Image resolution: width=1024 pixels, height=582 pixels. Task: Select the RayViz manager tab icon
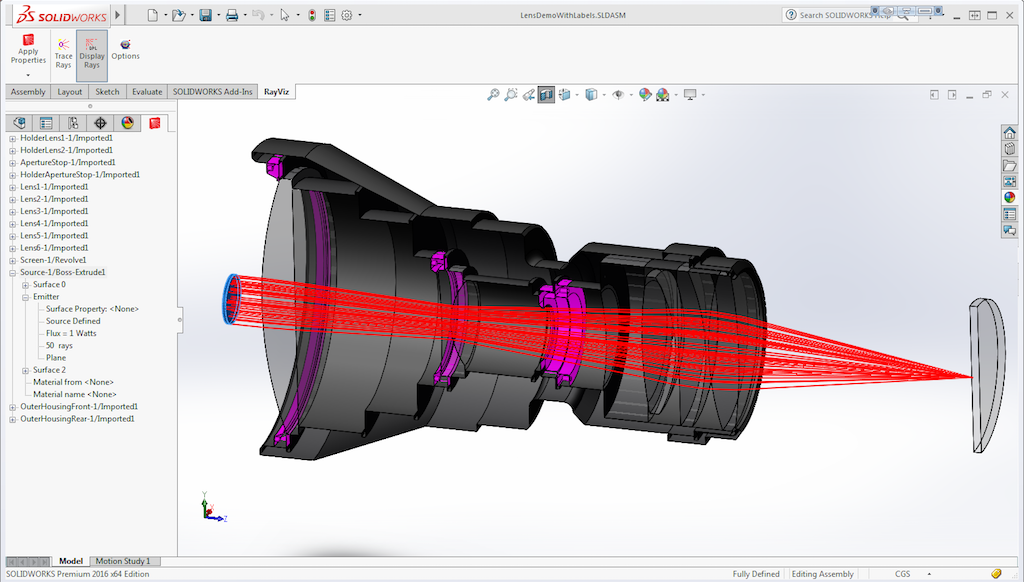(155, 123)
